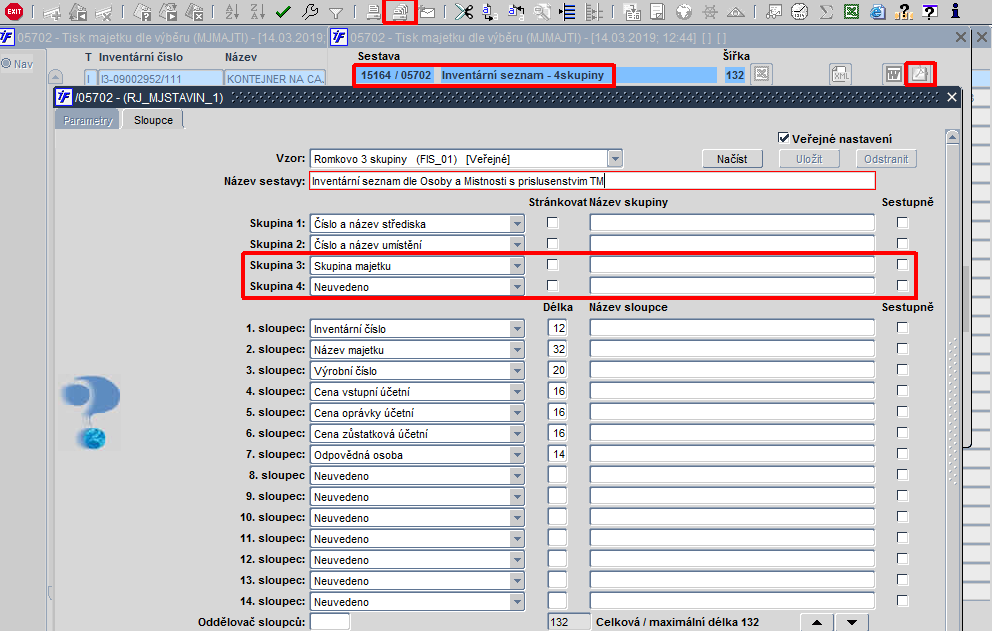
Task: Open the 7. sloupec dropdown arrow
Action: point(517,454)
